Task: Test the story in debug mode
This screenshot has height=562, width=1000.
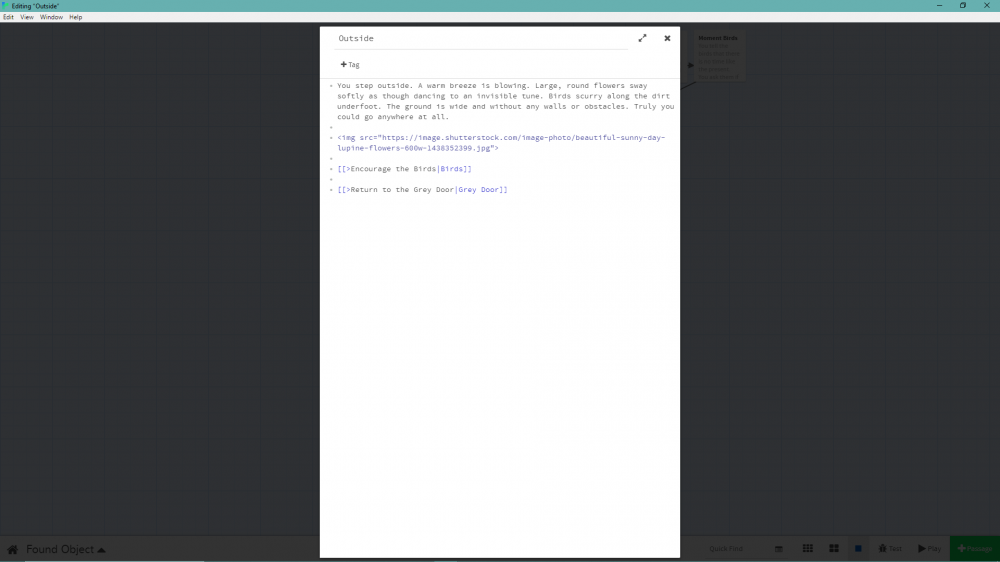Action: coord(890,549)
